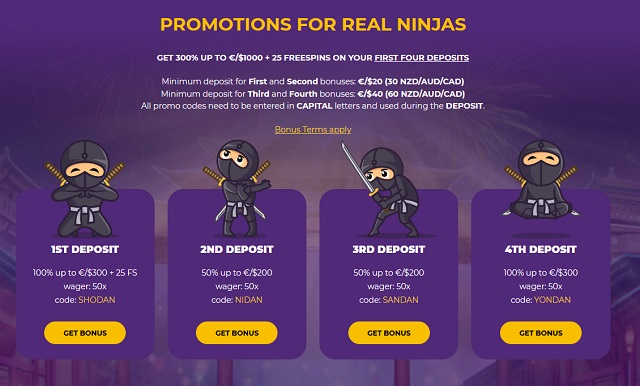Click the bowing ninja on the 1st Deposit card

(85, 189)
